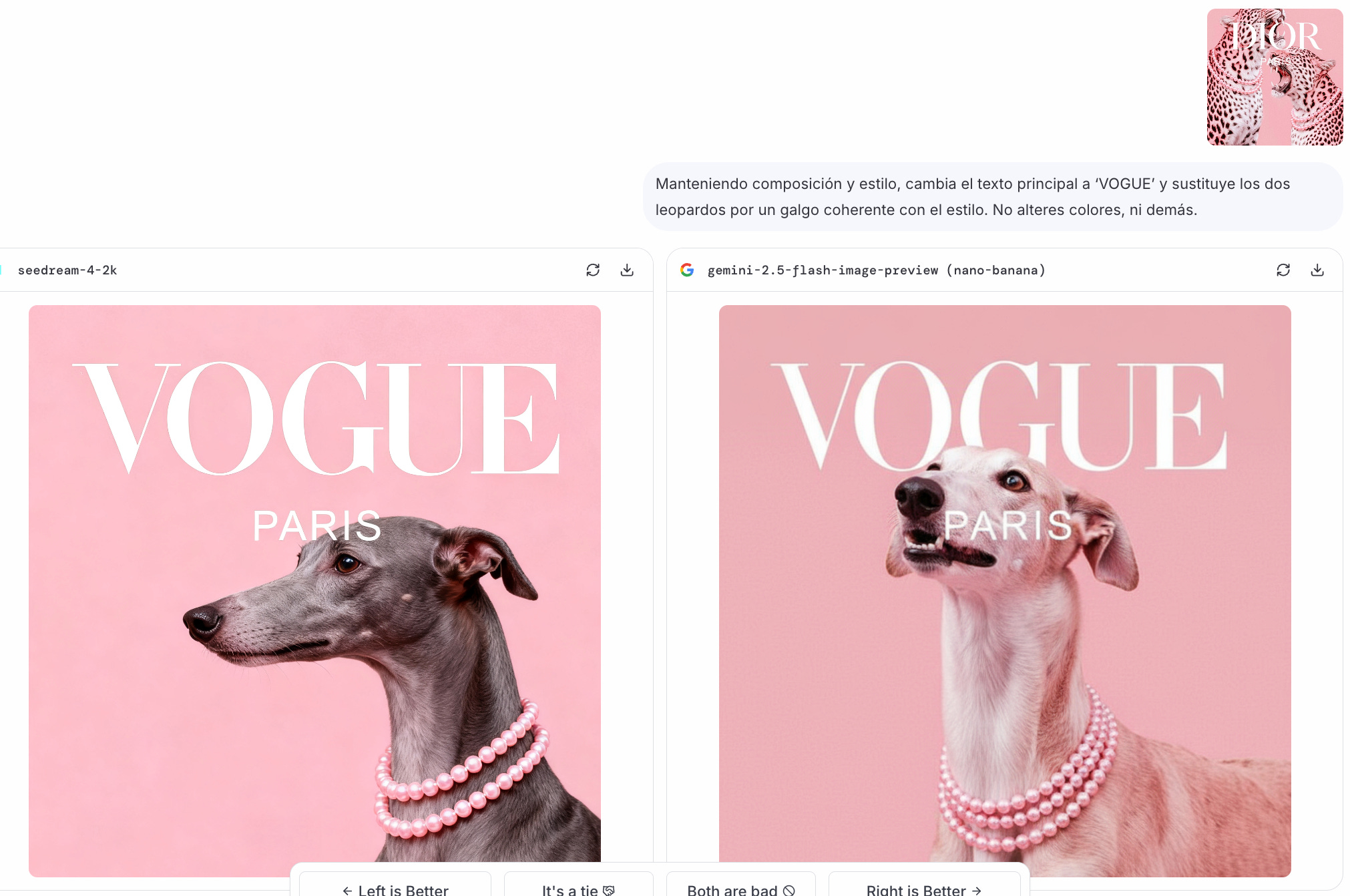Open the DIOR leopard reference thumbnail
1350x896 pixels.
pos(1274,77)
